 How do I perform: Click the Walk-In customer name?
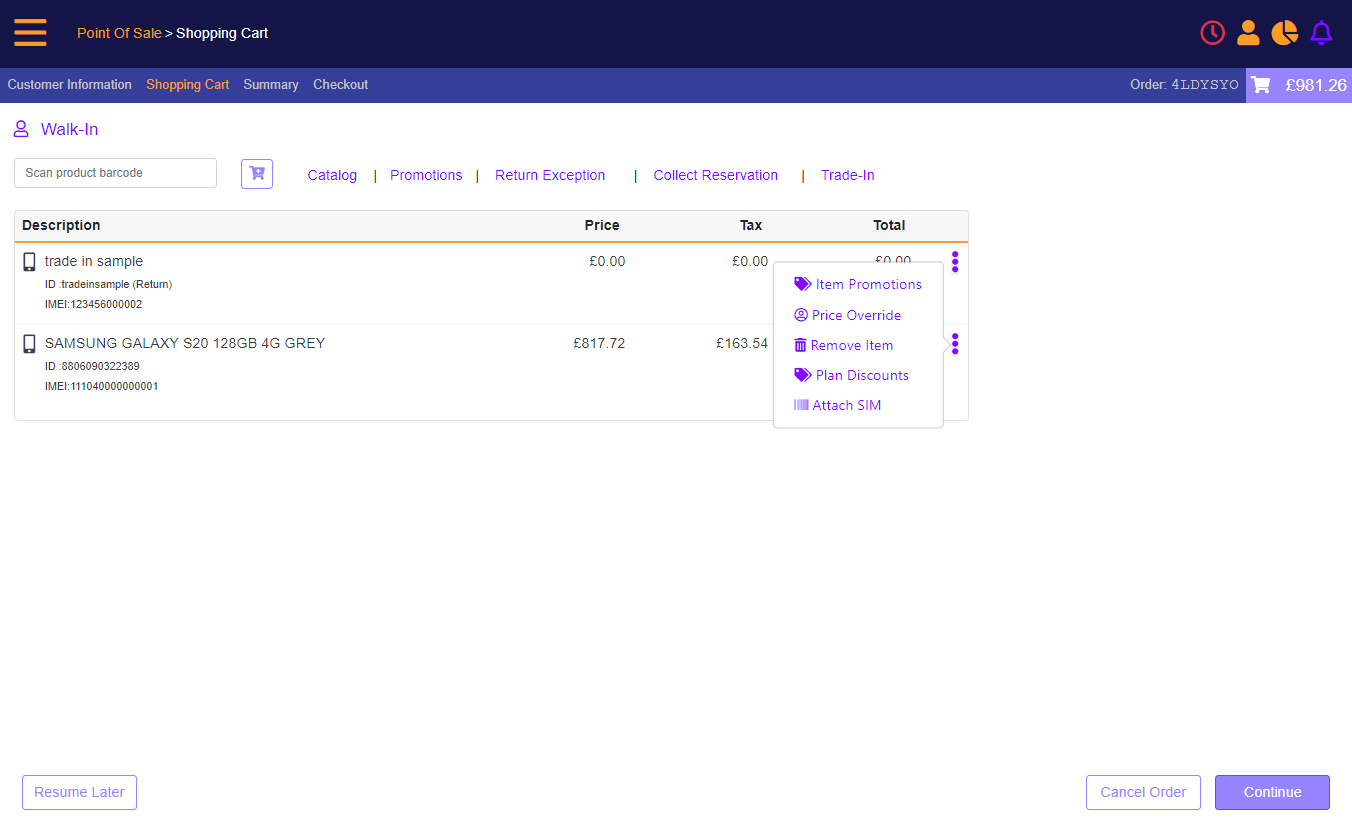[x=70, y=129]
